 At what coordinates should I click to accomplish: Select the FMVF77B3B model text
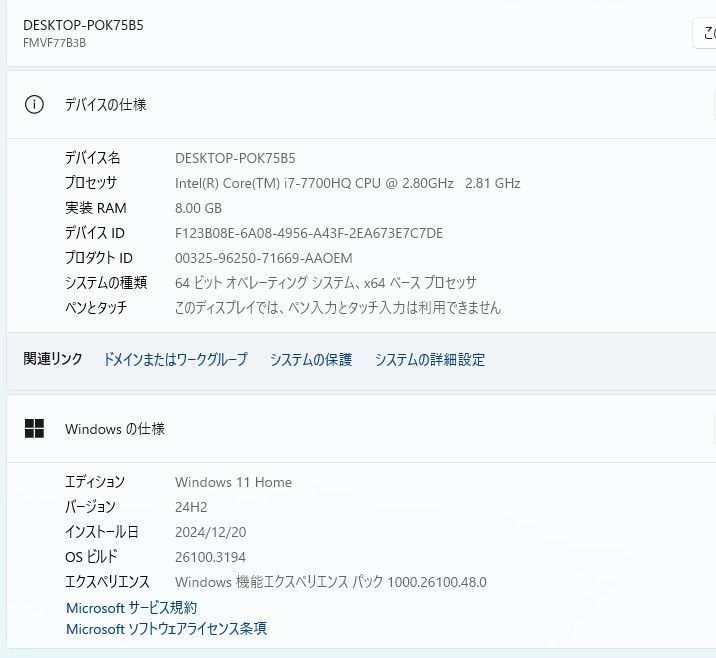tap(54, 43)
